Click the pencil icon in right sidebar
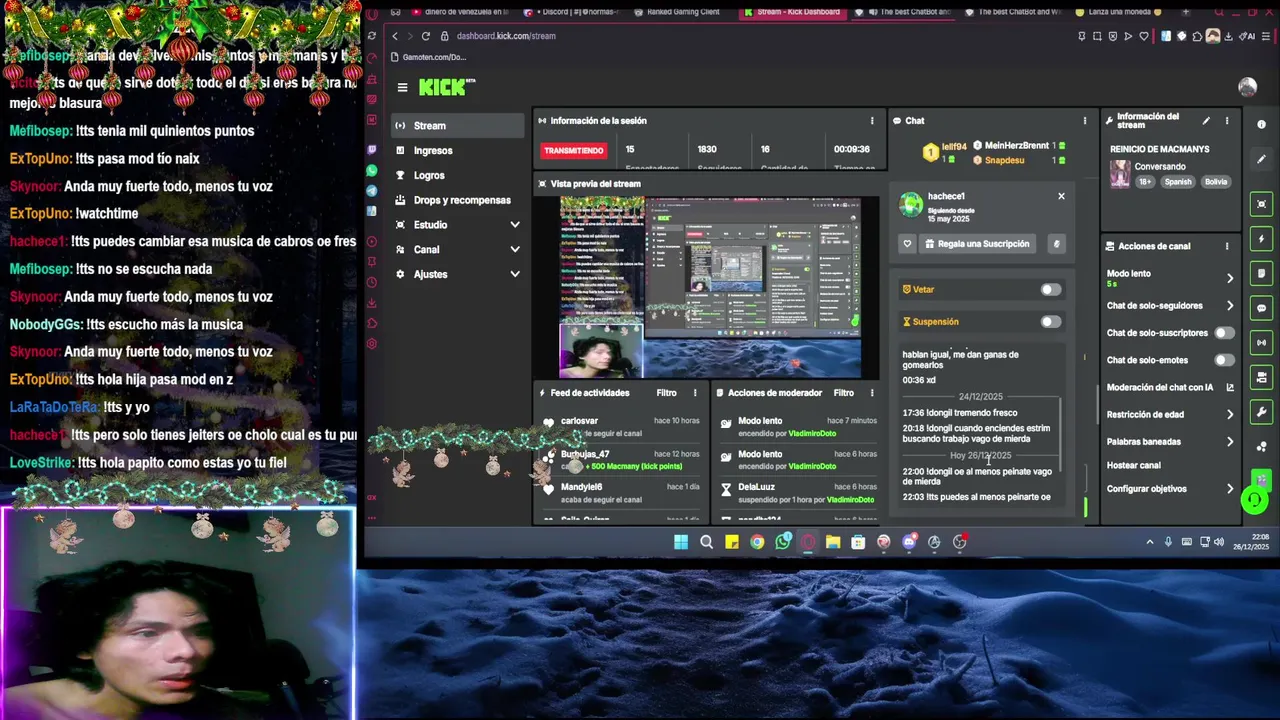This screenshot has width=1280, height=720. (x=1261, y=159)
